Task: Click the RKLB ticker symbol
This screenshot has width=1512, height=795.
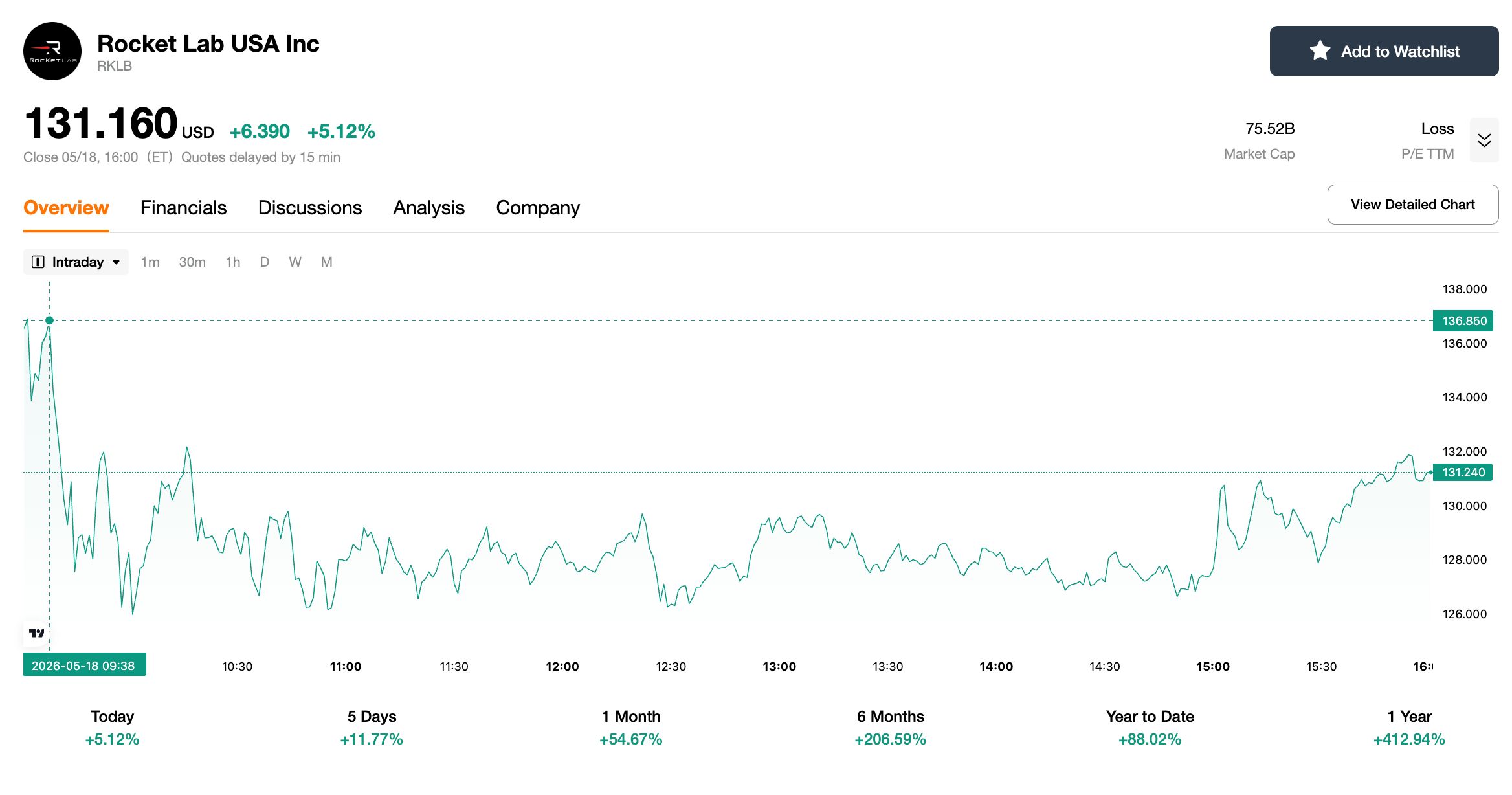Action: coord(115,66)
